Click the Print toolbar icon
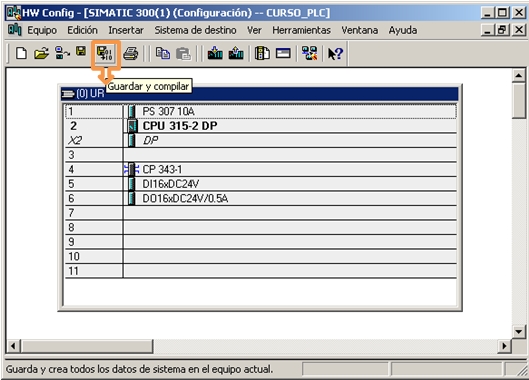The height and width of the screenshot is (380, 529). coord(131,53)
